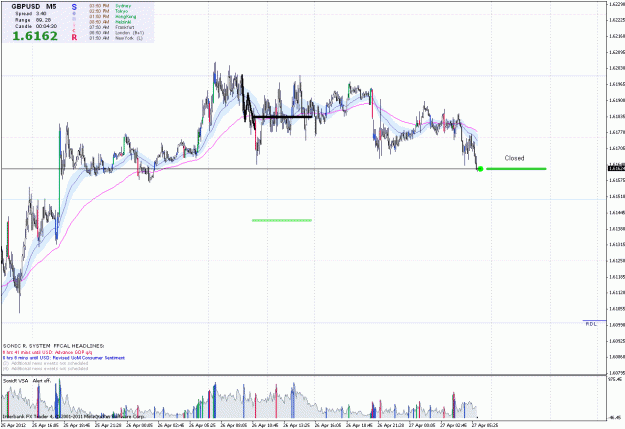Screen dimensions: 625x429
Task: Select the Sydney session clock row
Action: pyautogui.click(x=110, y=6)
